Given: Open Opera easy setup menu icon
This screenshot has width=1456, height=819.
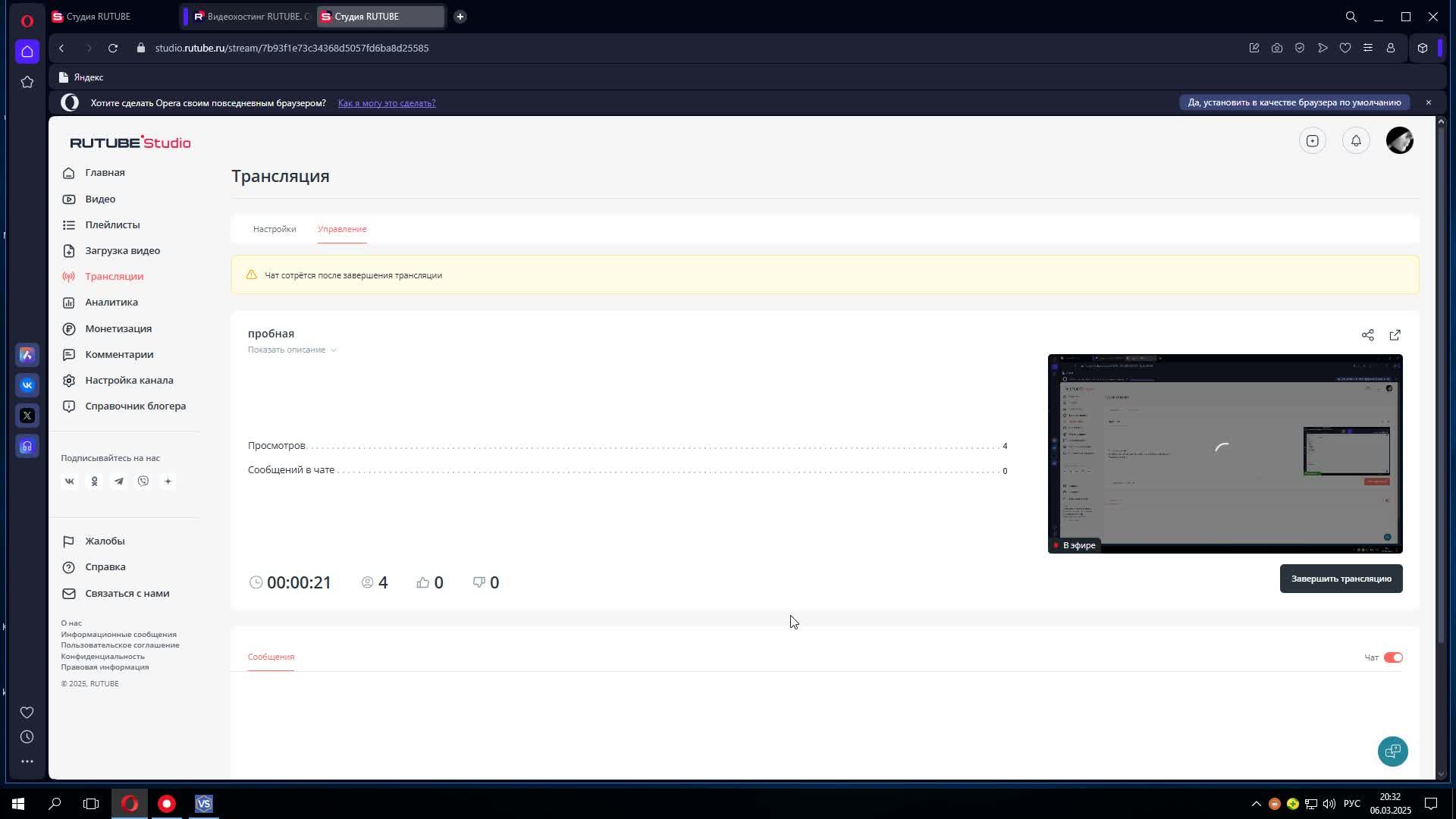Looking at the screenshot, I should pyautogui.click(x=1368, y=48).
